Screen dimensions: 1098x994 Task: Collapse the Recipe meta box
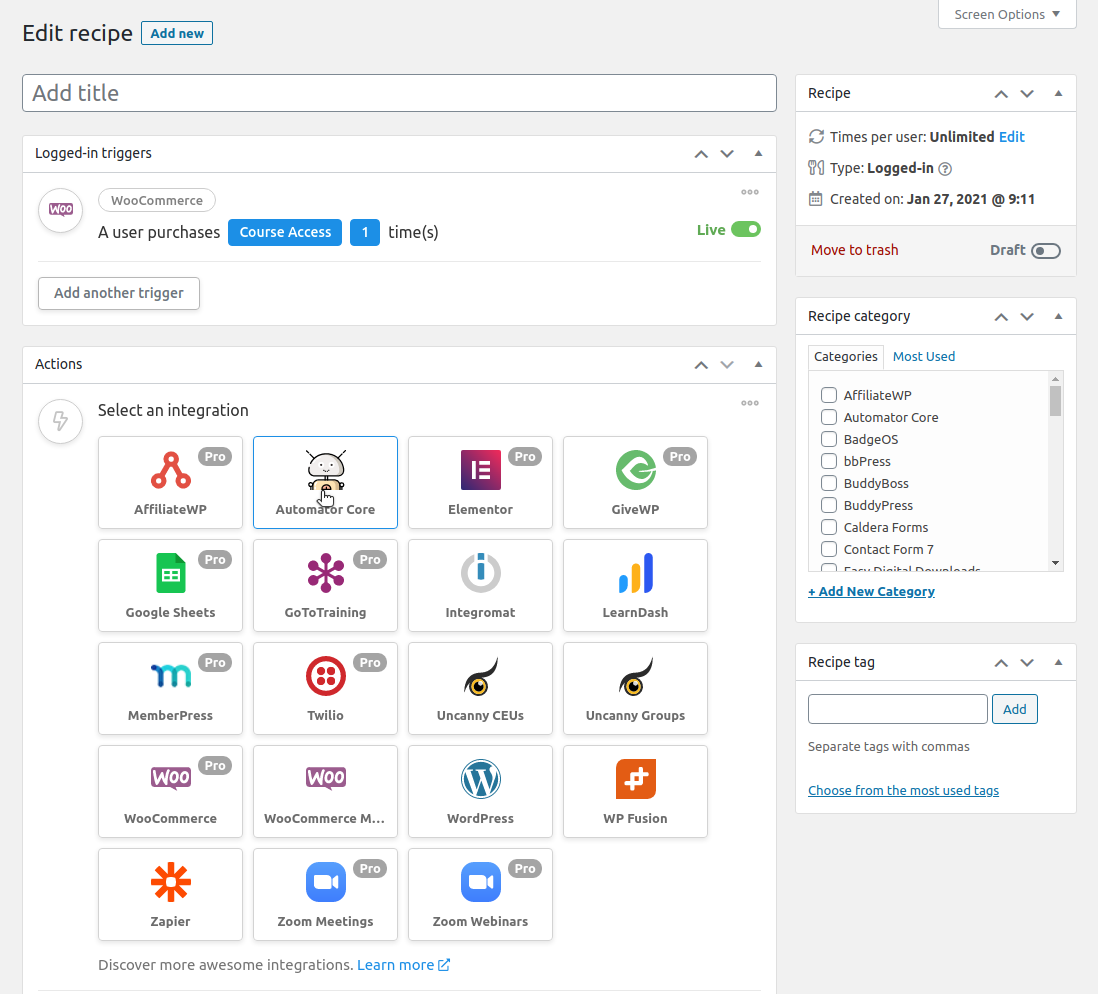[x=1058, y=93]
